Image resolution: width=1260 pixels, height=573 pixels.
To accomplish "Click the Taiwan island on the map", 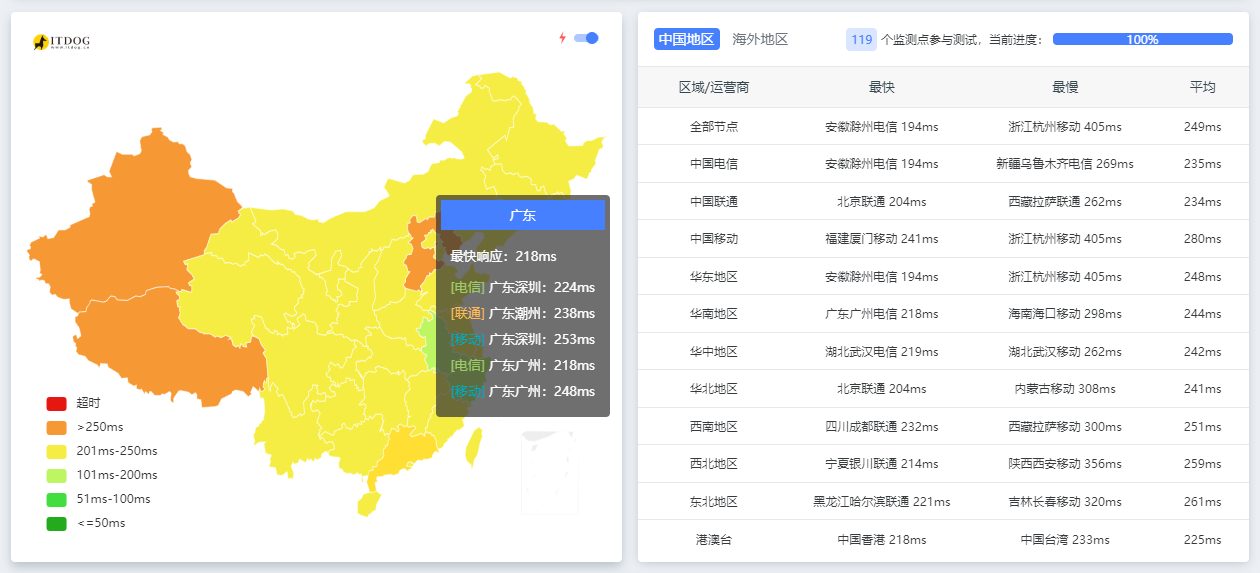I will pyautogui.click(x=474, y=445).
